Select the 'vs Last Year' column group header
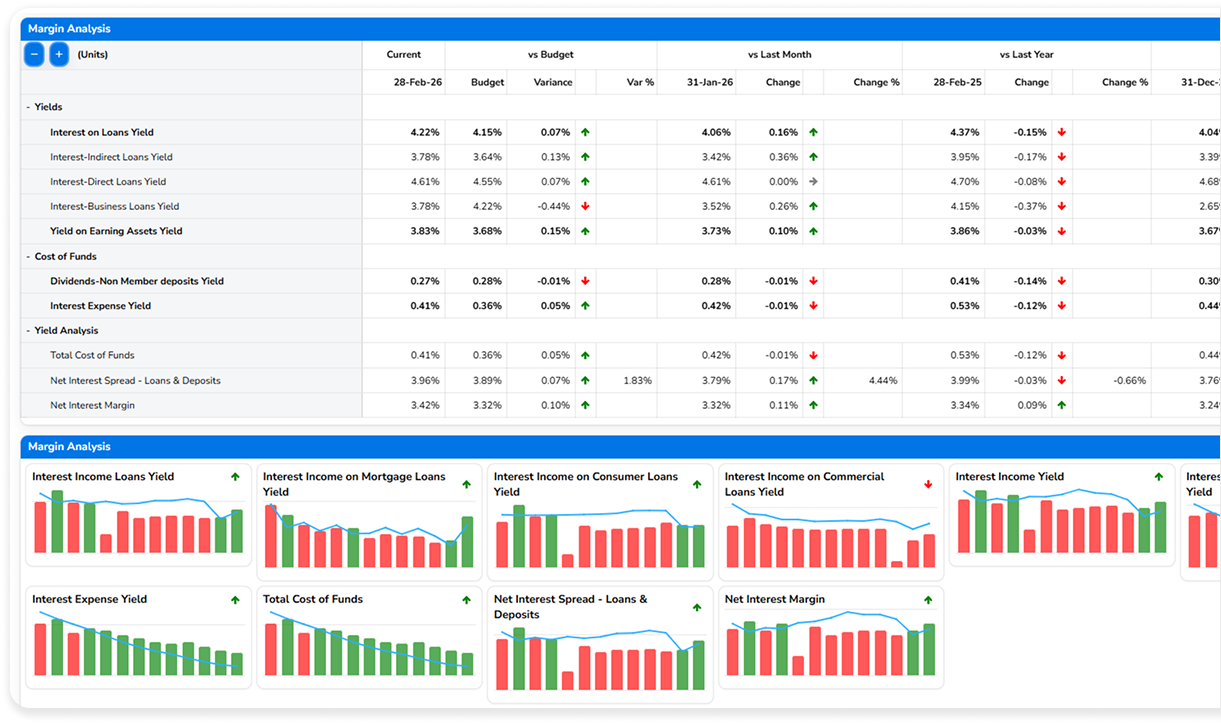This screenshot has height=724, width=1221. [x=1027, y=55]
